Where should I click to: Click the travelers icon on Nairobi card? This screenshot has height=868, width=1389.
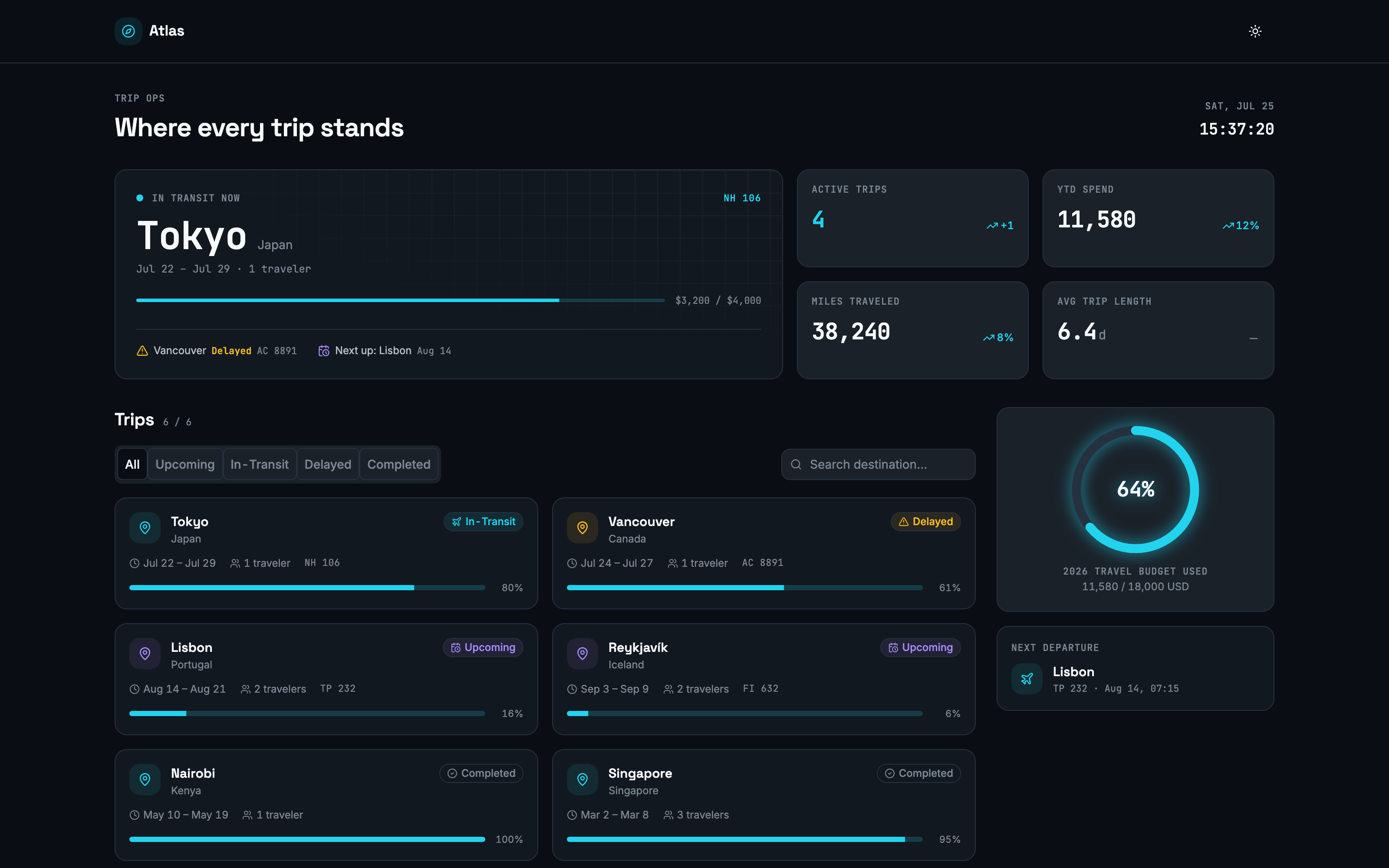tap(247, 815)
